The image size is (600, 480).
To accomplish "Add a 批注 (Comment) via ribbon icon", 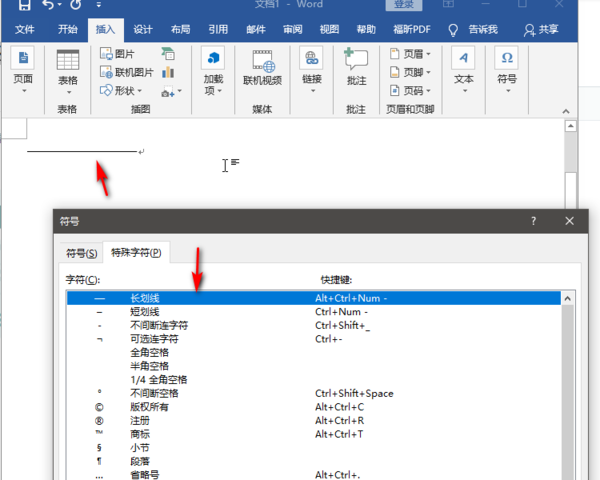I will (x=356, y=59).
